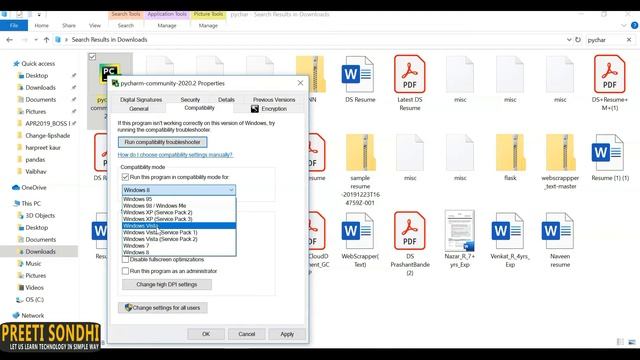Open the DS+Resume+M+(1) PDF icon

pyautogui.click(x=609, y=74)
